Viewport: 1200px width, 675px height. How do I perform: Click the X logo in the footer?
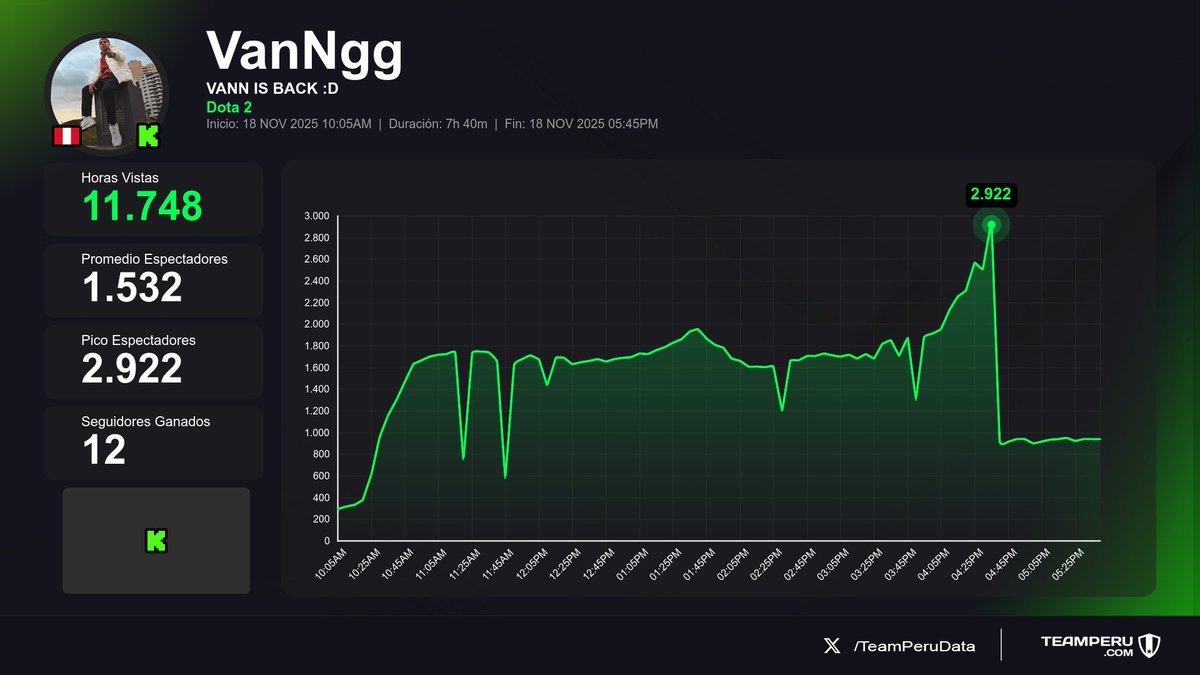click(832, 646)
